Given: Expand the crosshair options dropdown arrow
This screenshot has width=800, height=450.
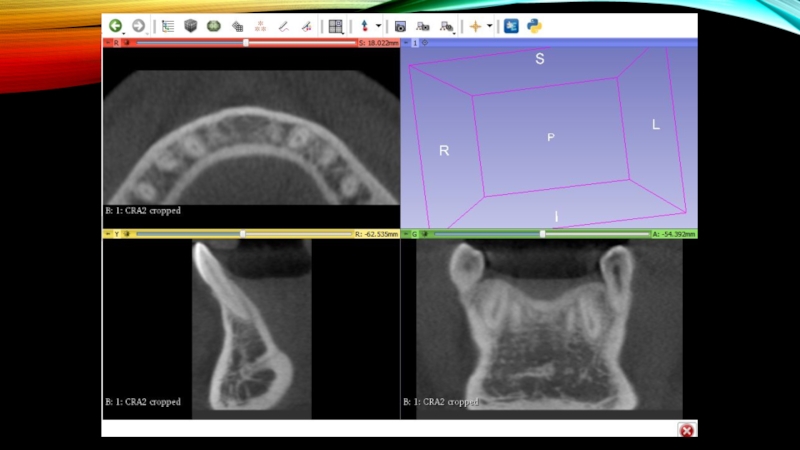Looking at the screenshot, I should coord(489,26).
